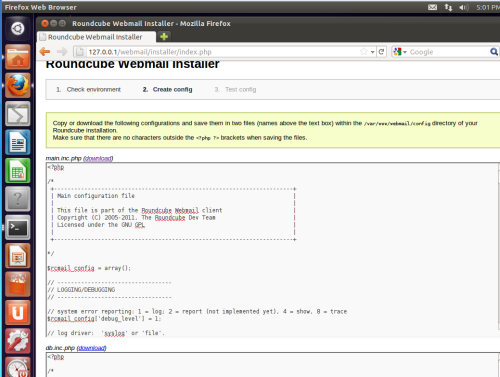The width and height of the screenshot is (500, 377).
Task: Click 'Licensed under the GNU GPL' line
Action: pyautogui.click(x=101, y=225)
